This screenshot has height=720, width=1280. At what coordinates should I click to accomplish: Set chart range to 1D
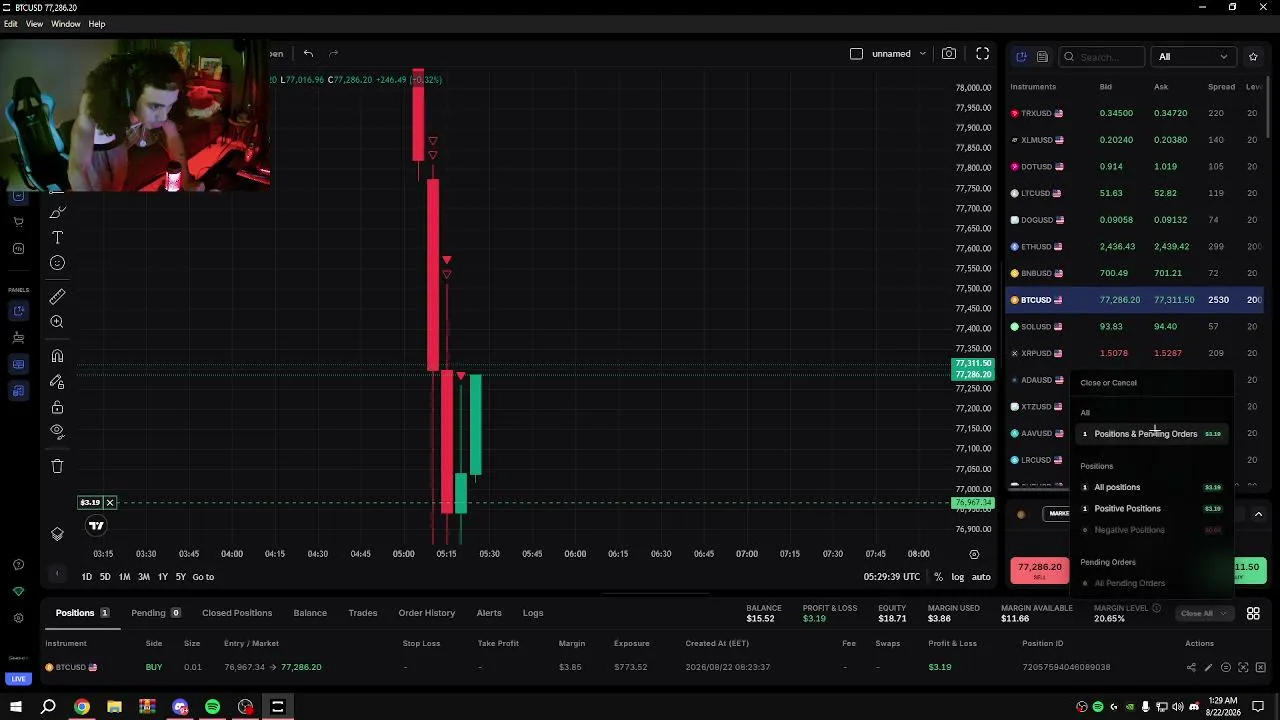click(87, 577)
